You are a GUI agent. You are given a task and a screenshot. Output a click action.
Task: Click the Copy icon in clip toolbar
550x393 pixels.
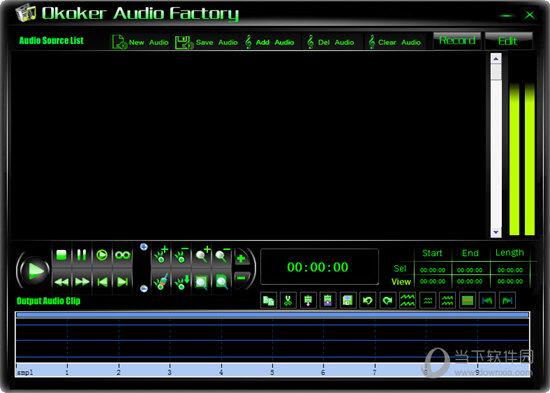pos(268,301)
